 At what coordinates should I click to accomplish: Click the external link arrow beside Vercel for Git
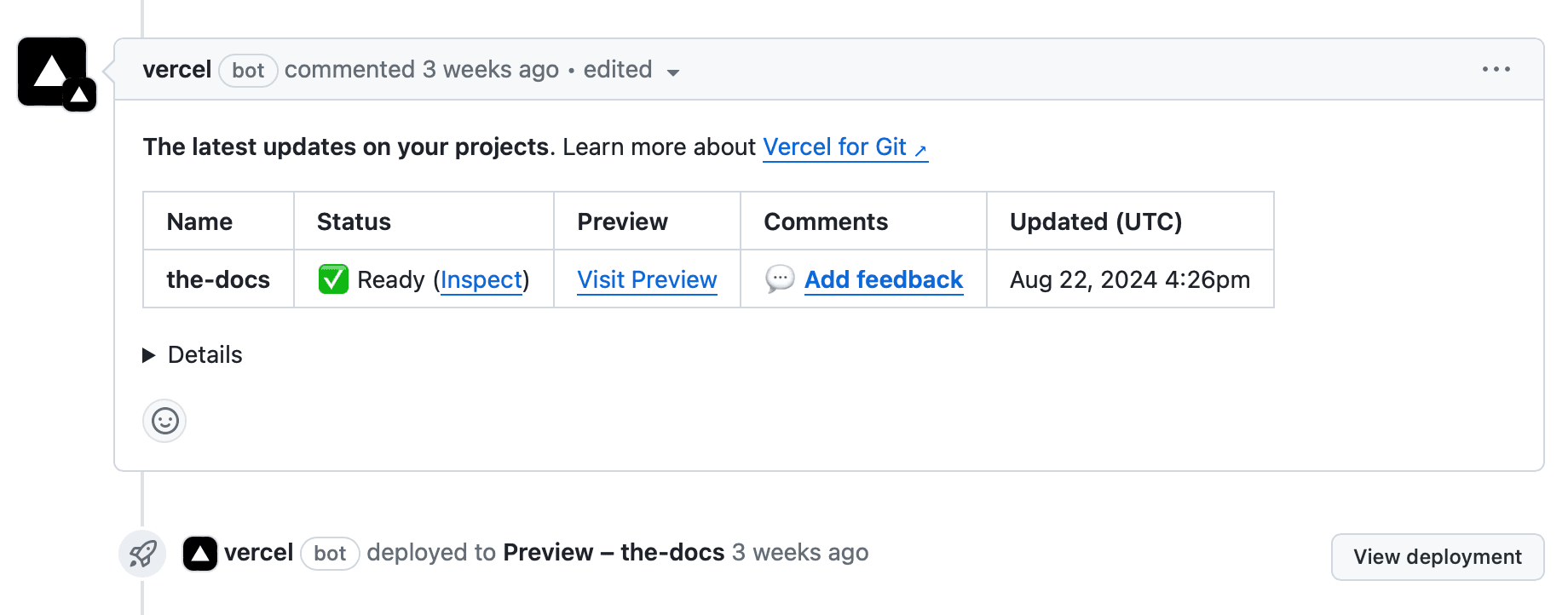(x=920, y=152)
